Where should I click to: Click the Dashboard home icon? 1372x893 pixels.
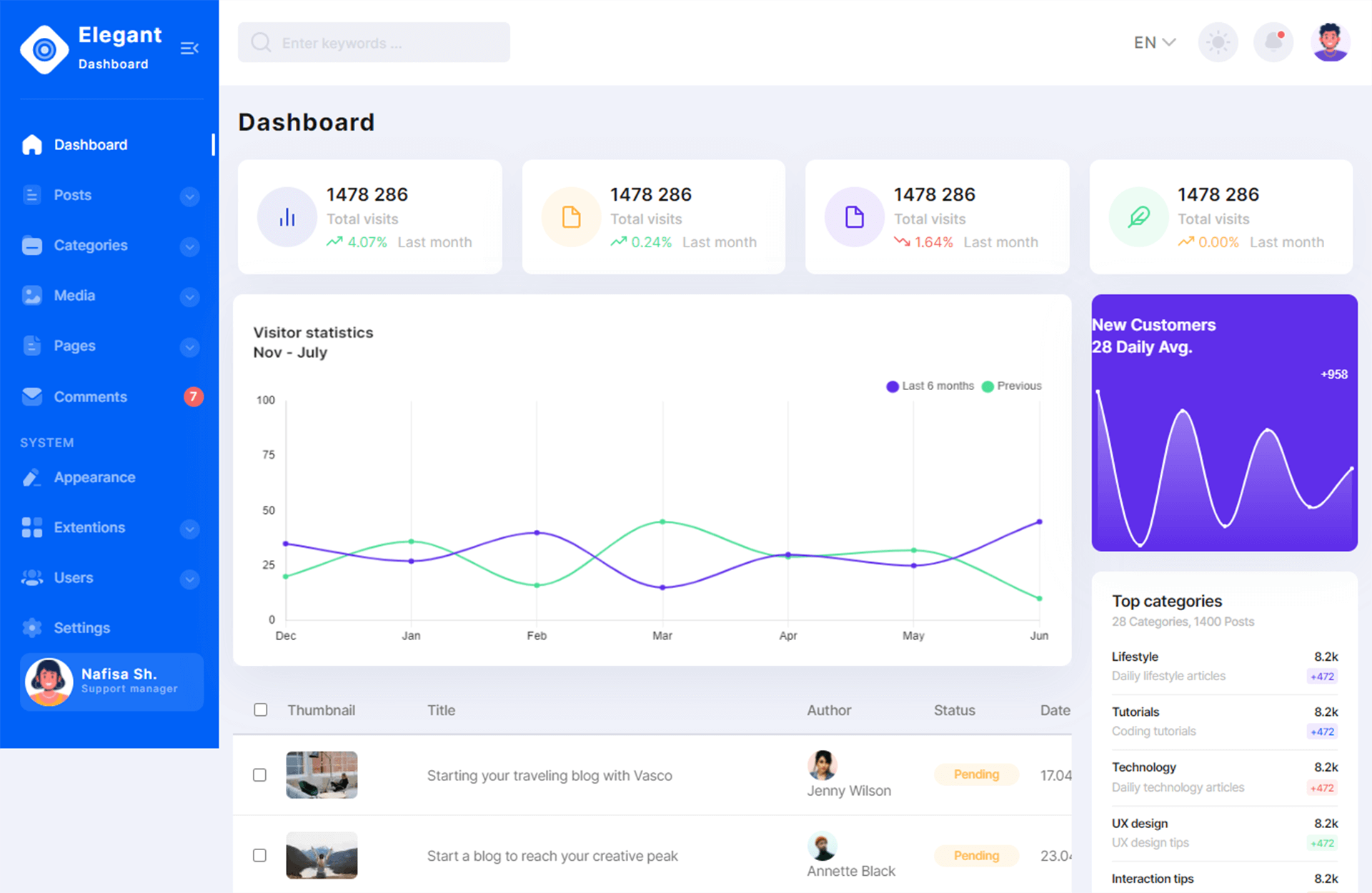[29, 144]
